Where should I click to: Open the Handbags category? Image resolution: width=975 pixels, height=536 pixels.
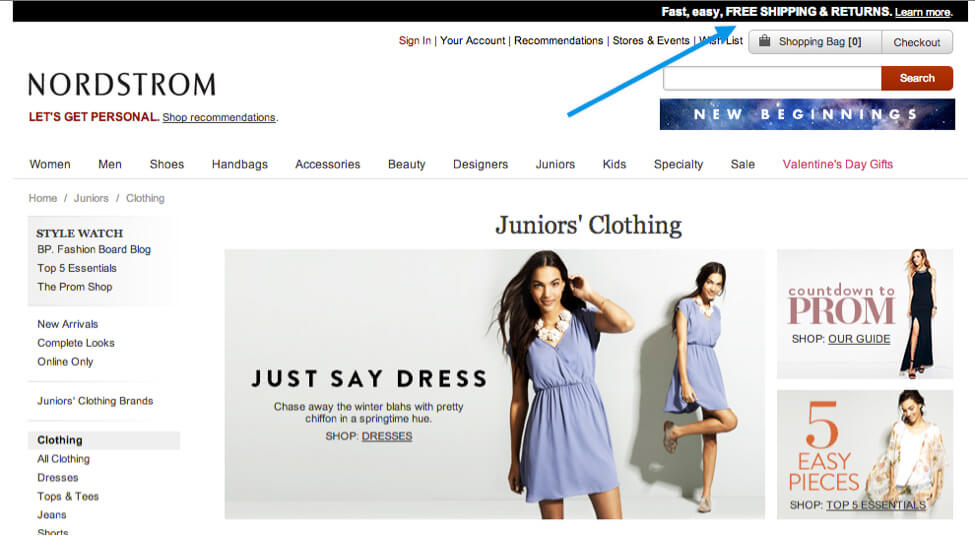point(240,164)
